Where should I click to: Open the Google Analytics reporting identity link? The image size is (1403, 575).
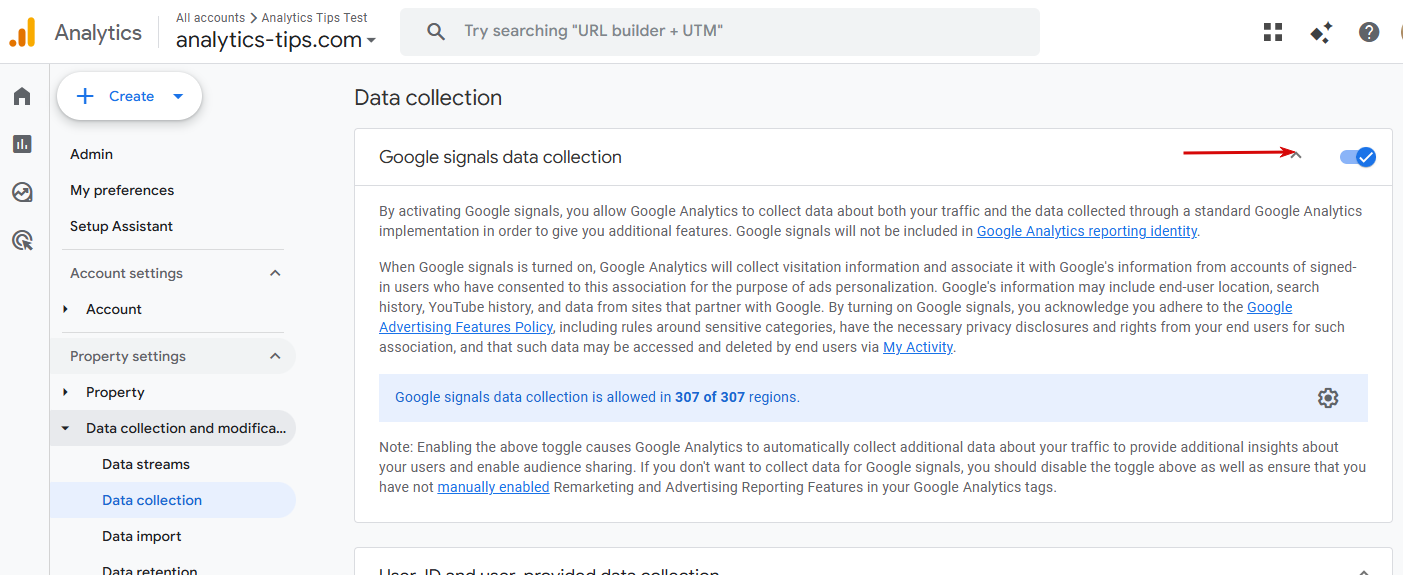1087,231
